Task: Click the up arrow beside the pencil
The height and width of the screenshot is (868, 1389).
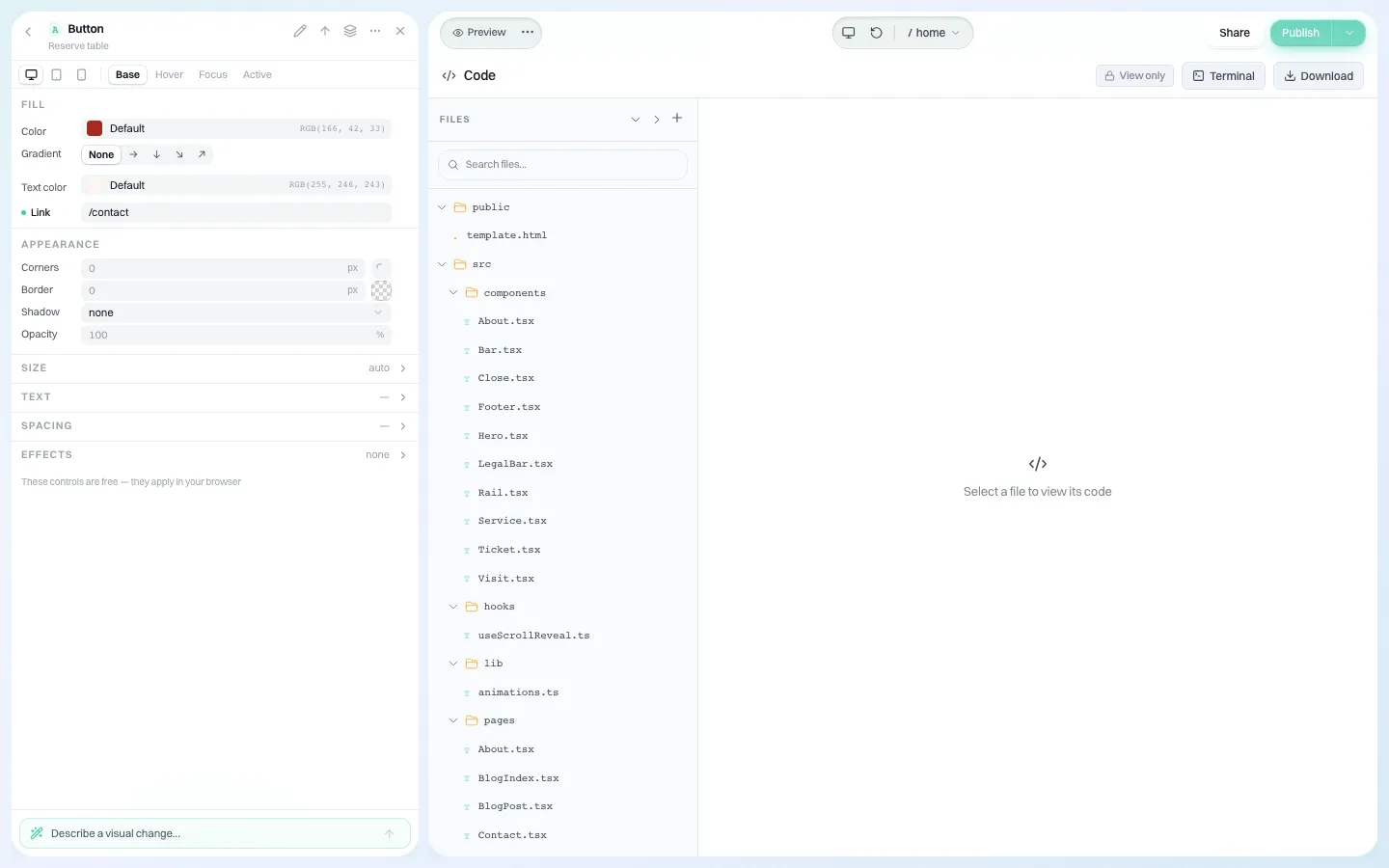Action: (x=325, y=31)
